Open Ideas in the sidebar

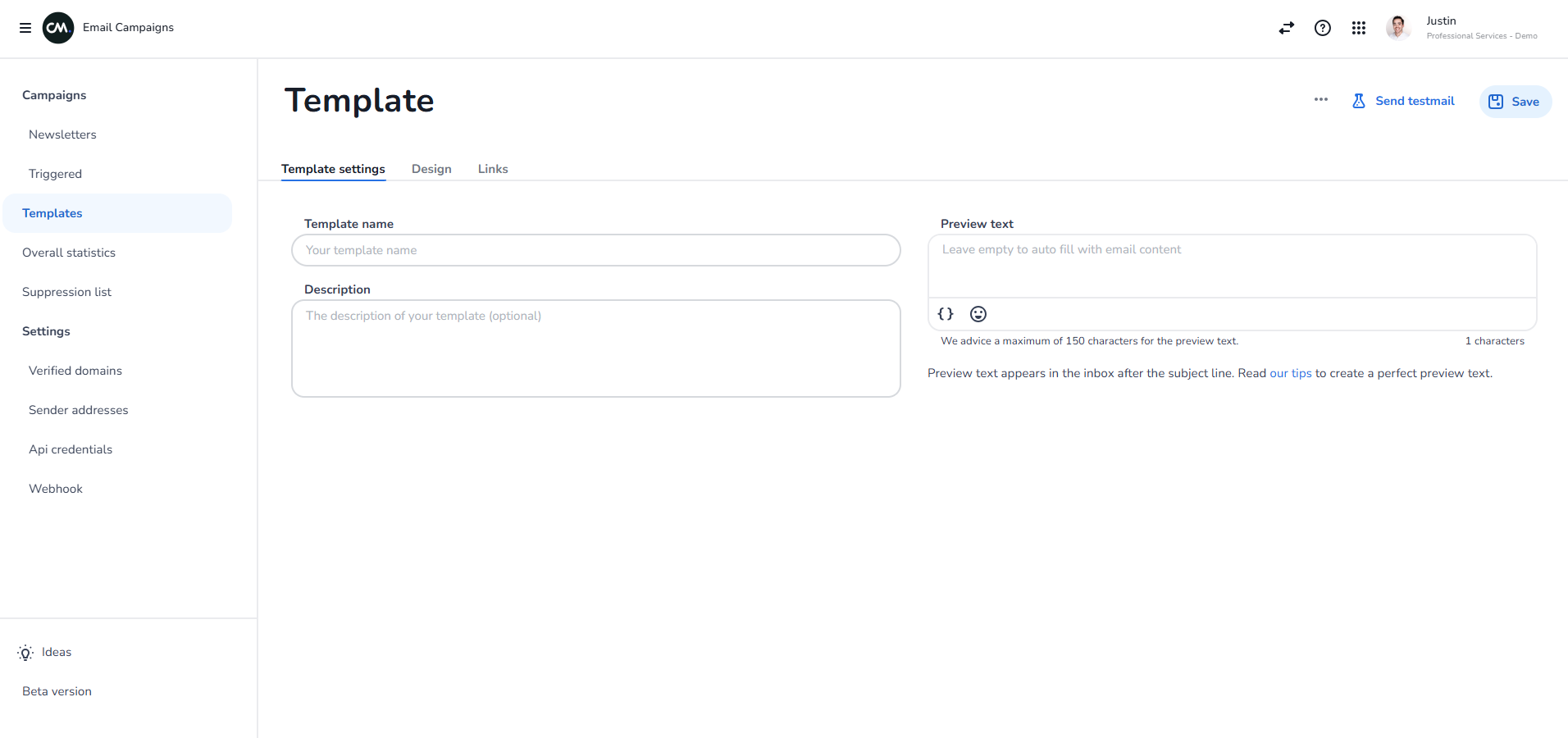(x=56, y=652)
